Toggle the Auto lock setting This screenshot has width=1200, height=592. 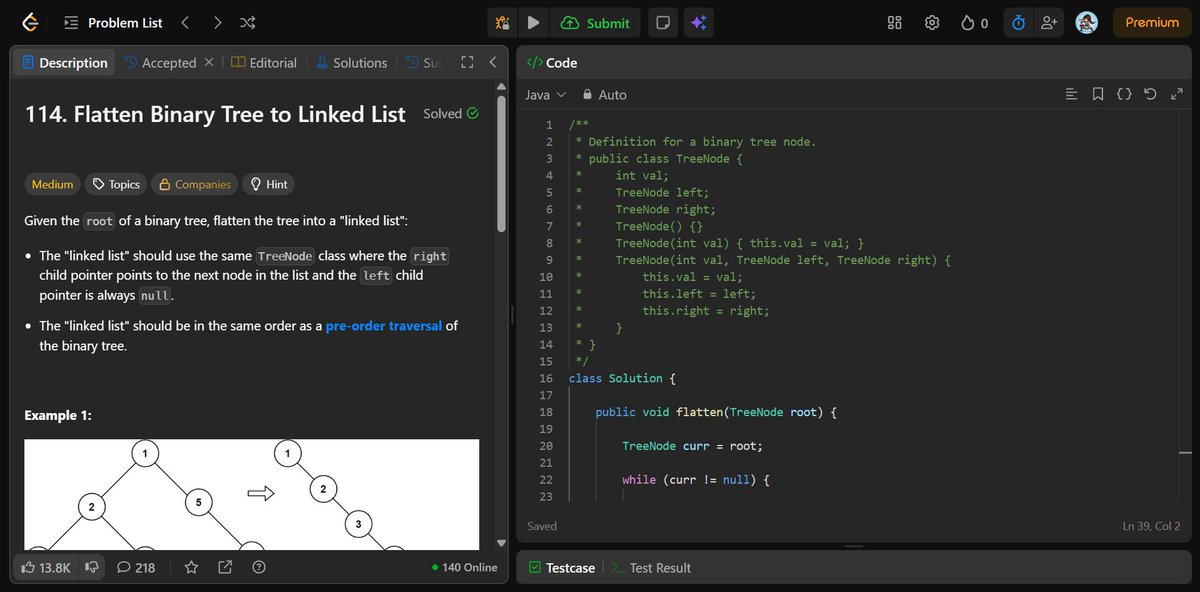604,94
